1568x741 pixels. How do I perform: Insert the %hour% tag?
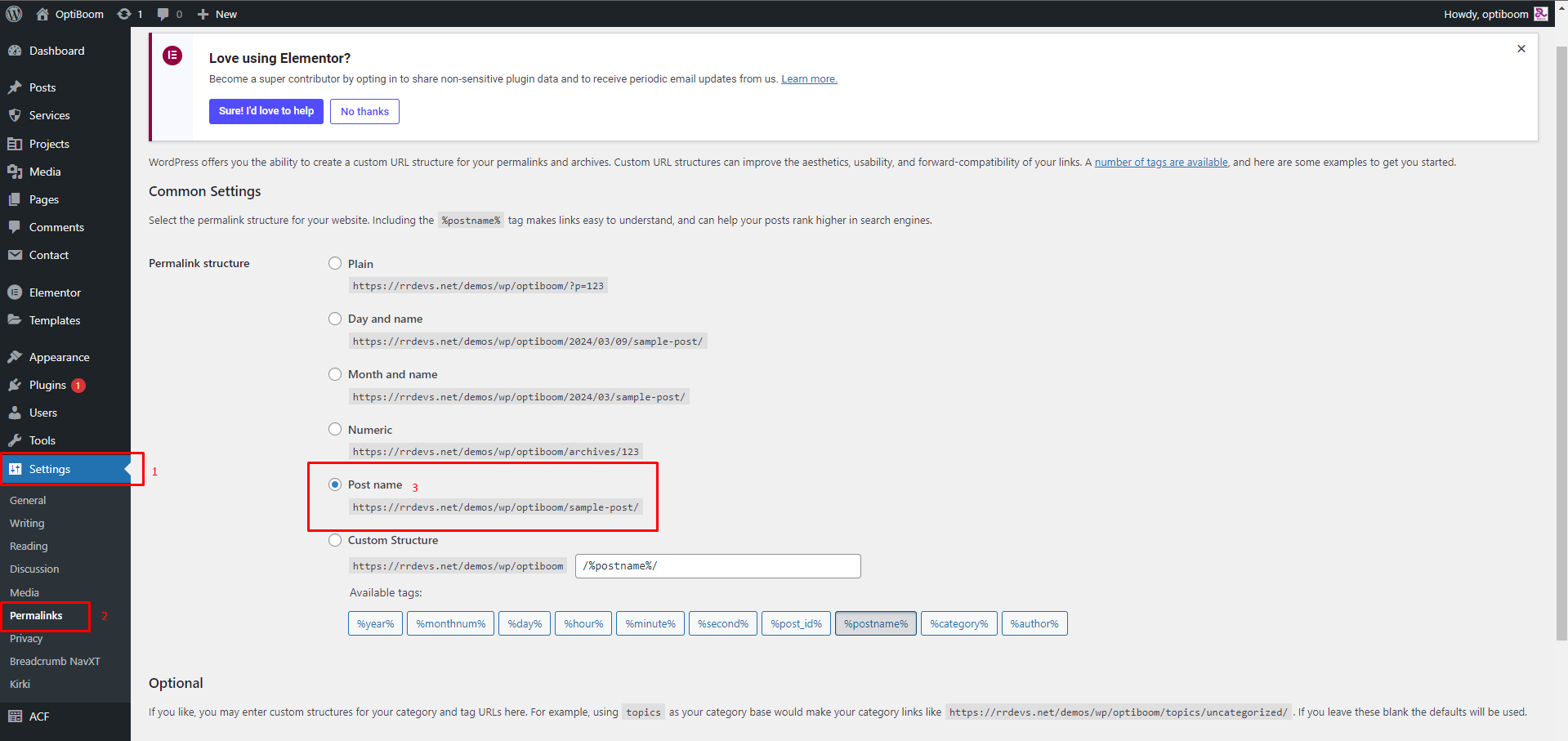(x=583, y=623)
